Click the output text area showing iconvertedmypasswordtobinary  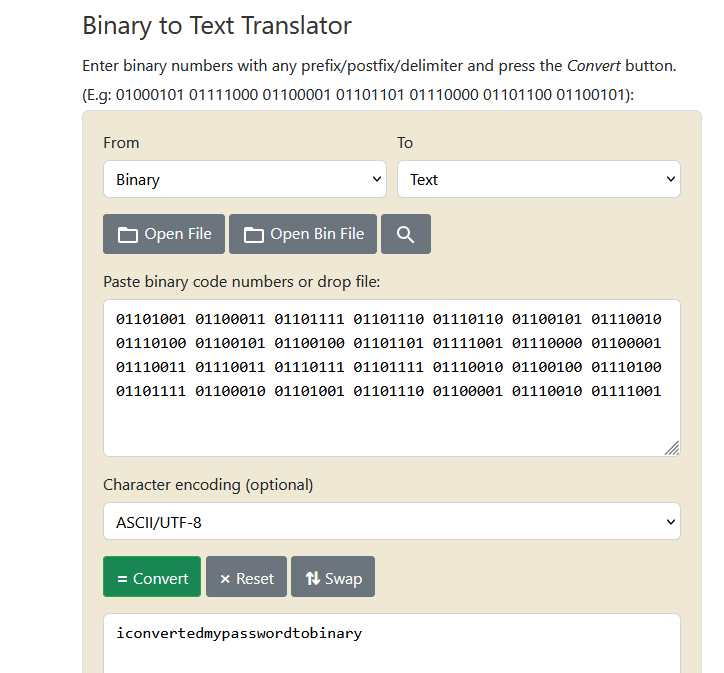tap(392, 643)
